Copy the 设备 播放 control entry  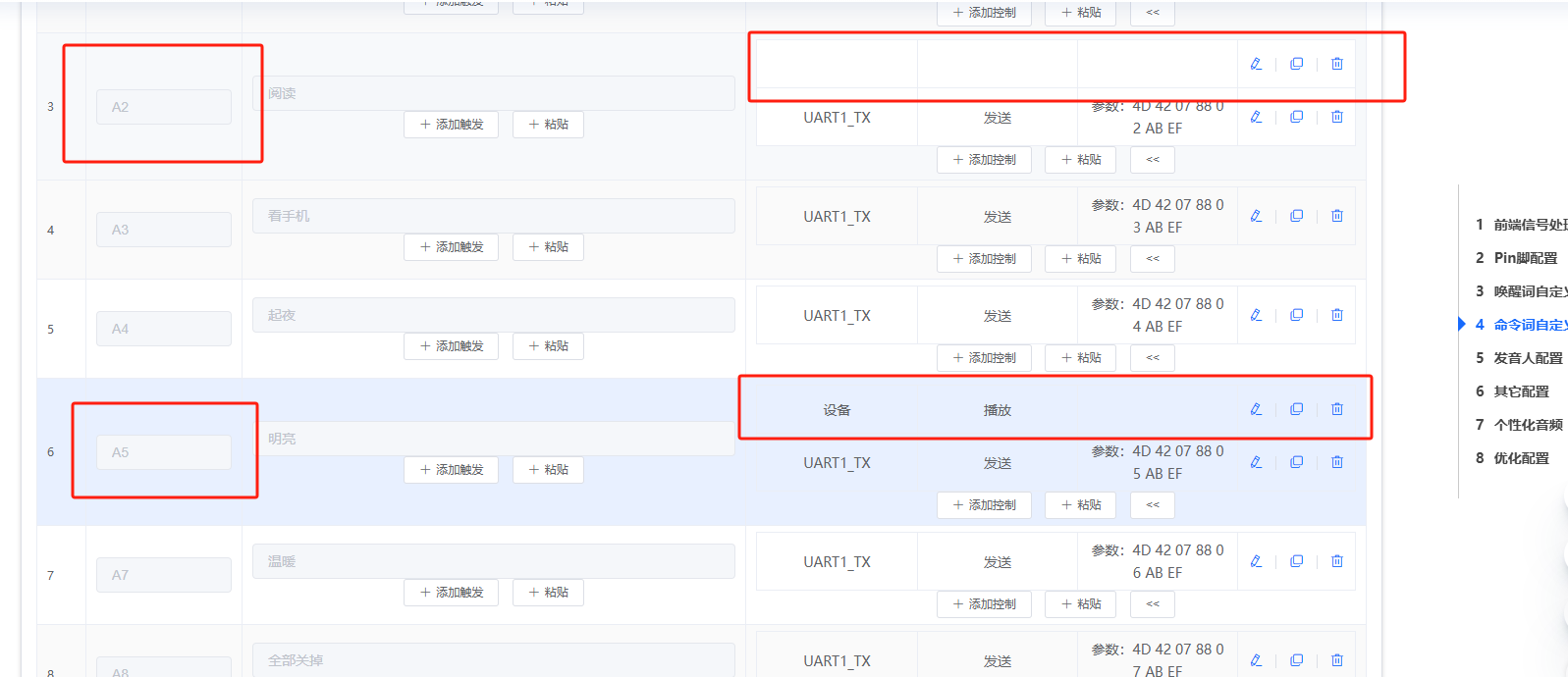point(1296,409)
